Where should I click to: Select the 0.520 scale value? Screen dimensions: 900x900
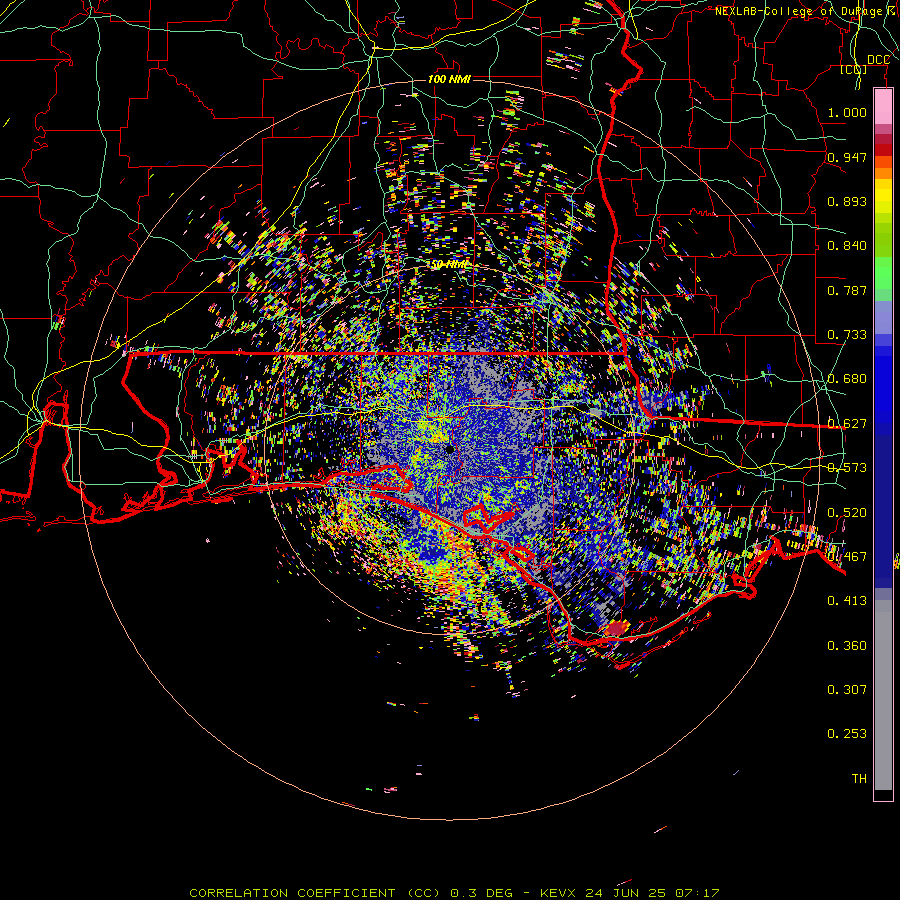pyautogui.click(x=847, y=513)
